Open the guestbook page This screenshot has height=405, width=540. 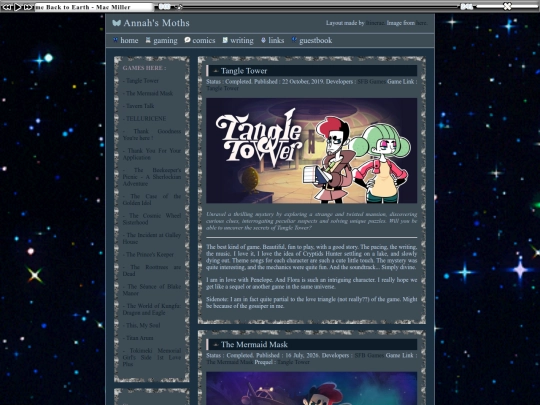(x=315, y=41)
